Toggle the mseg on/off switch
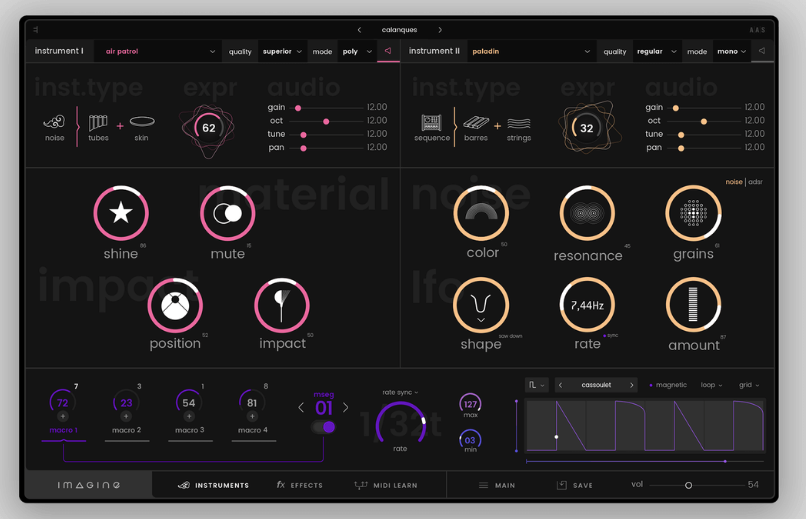This screenshot has height=519, width=806. 324,427
